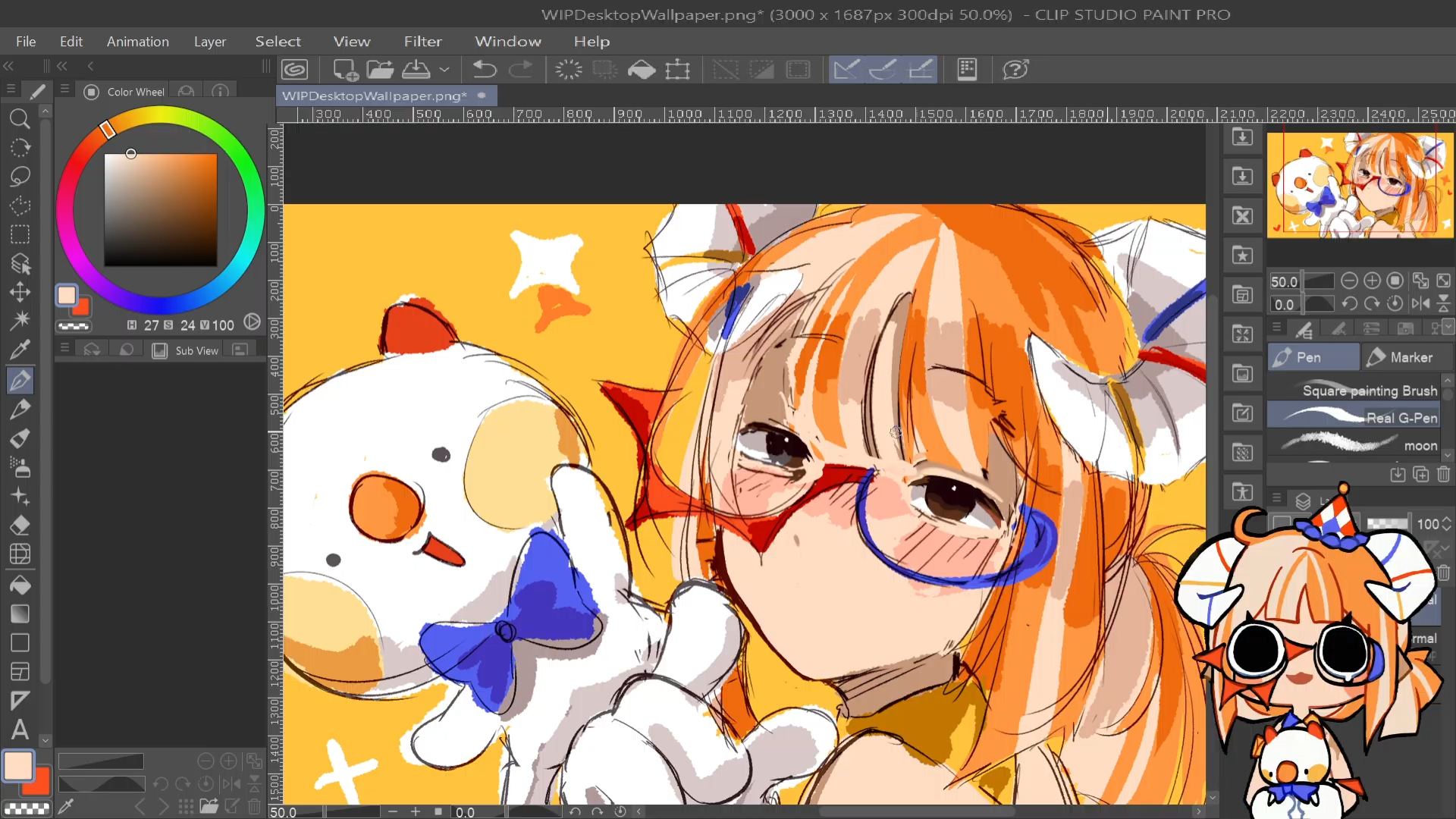The height and width of the screenshot is (819, 1456).
Task: Select the Zoom magnifier tool
Action: point(20,119)
